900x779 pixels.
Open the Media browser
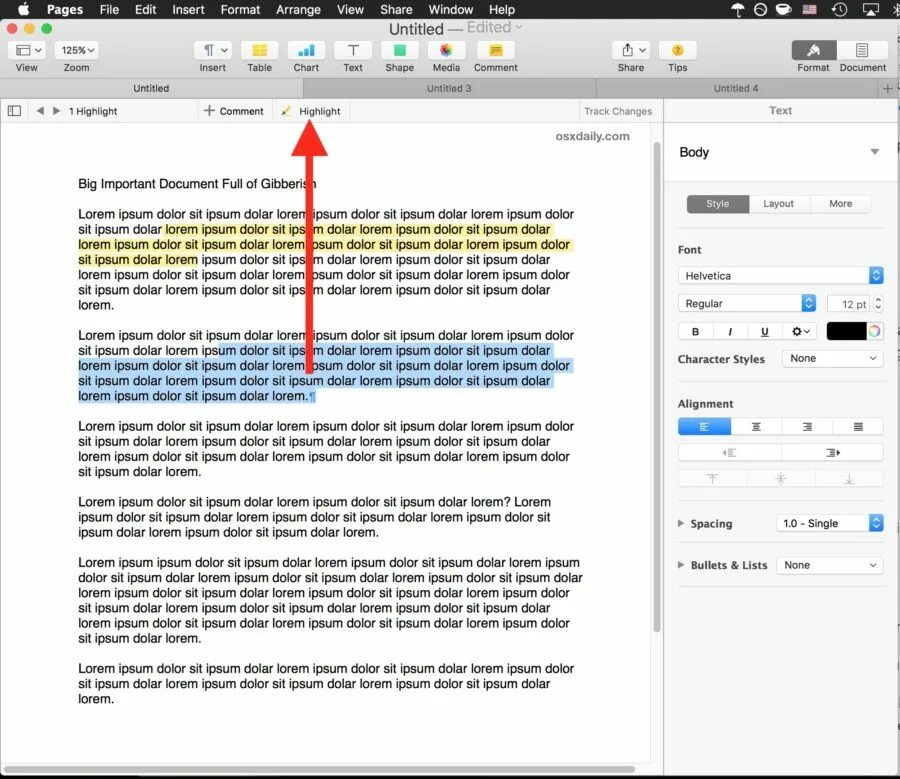[x=446, y=51]
